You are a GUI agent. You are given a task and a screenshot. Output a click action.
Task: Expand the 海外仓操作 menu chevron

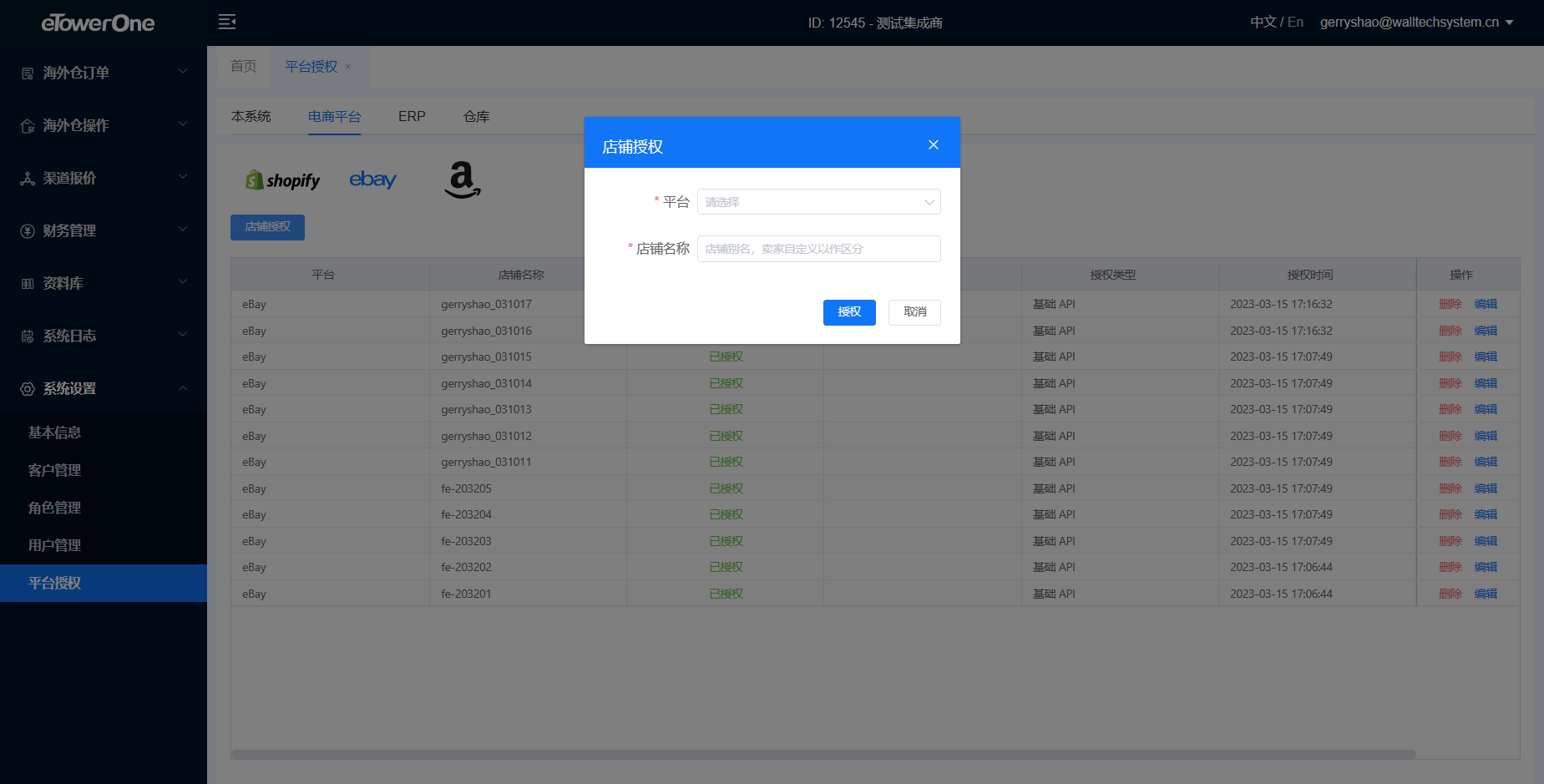(183, 124)
